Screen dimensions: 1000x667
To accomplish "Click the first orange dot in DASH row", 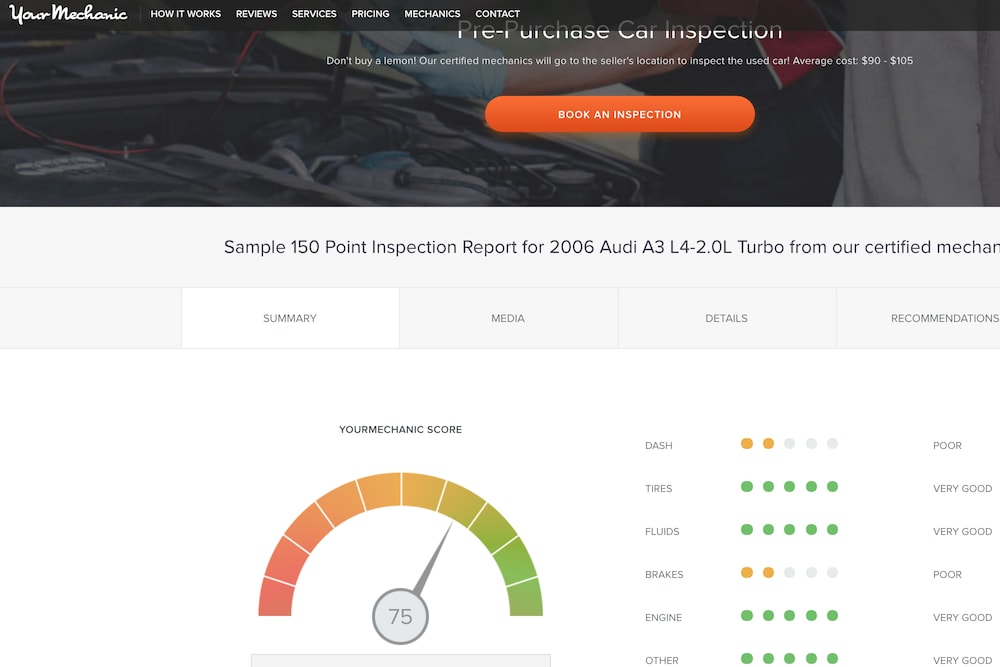I will click(x=747, y=444).
